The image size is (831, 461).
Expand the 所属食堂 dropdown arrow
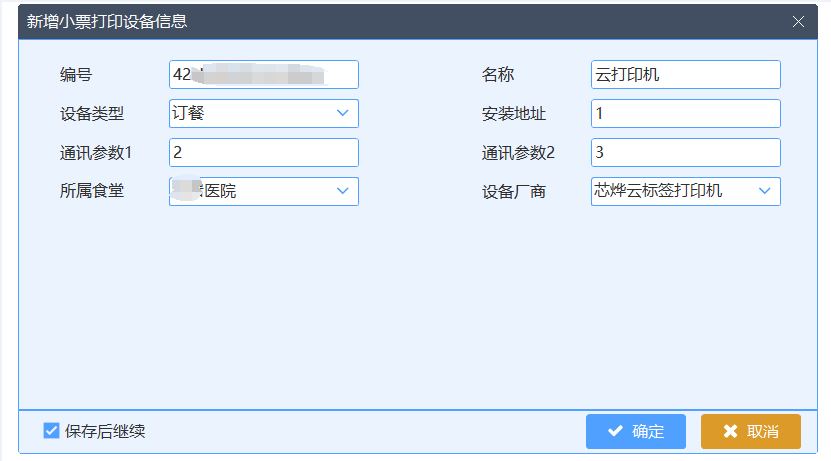(x=343, y=190)
